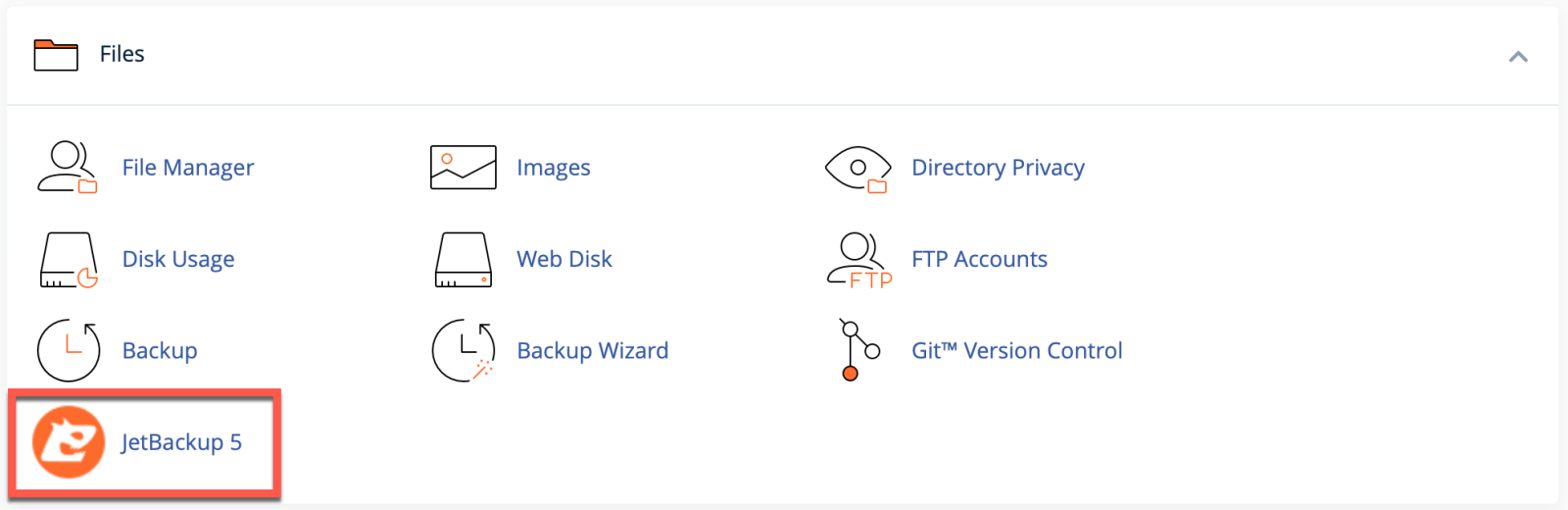Select the FTP Accounts link
The image size is (1568, 510).
pyautogui.click(x=979, y=259)
